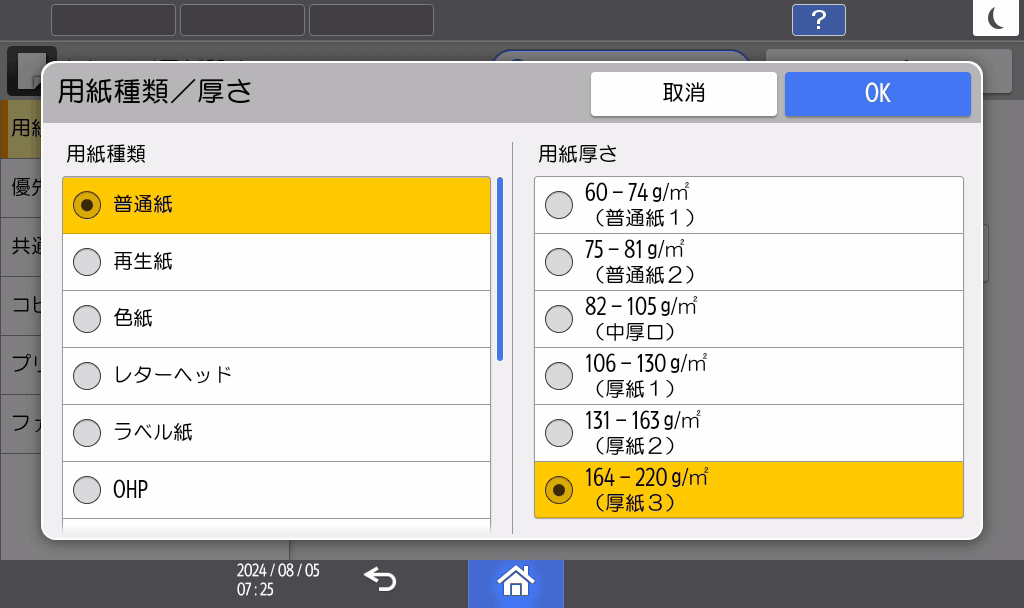Go to the home screen icon
Image resolution: width=1024 pixels, height=608 pixels.
tap(515, 581)
